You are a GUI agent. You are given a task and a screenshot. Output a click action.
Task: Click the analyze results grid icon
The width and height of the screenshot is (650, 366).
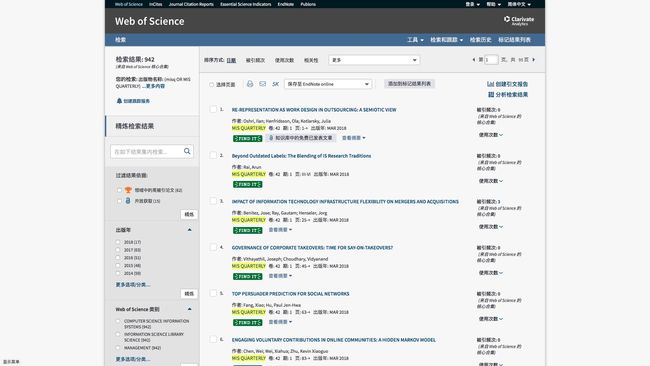[x=491, y=95]
